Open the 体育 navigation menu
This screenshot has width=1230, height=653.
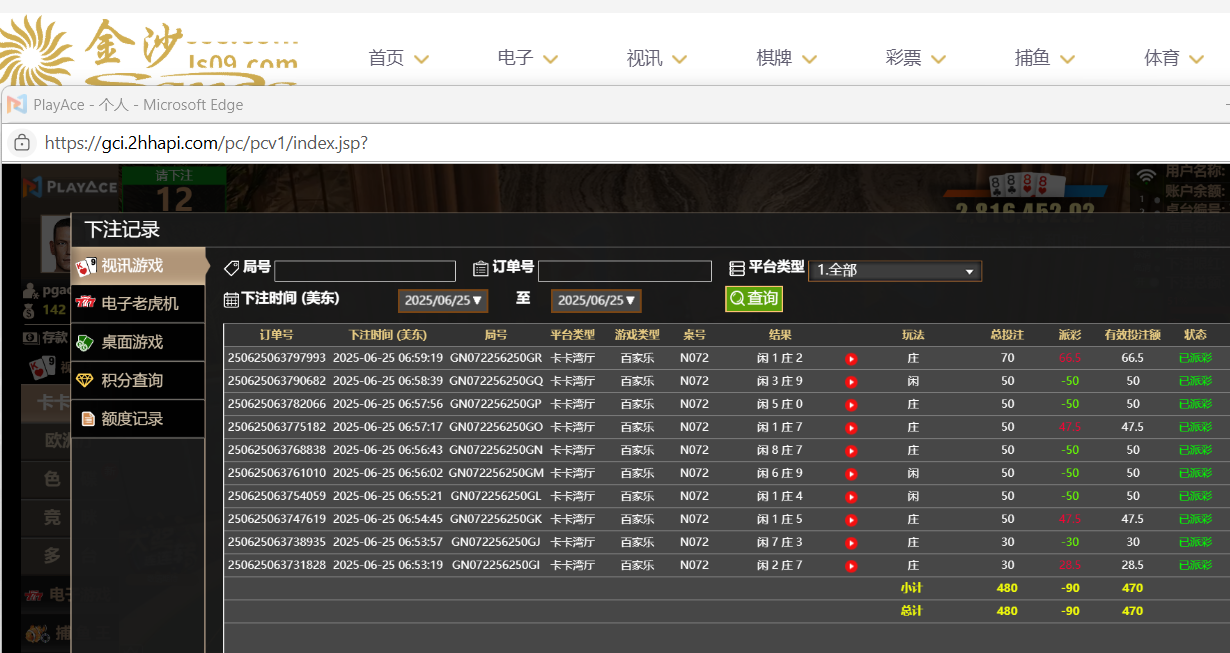[x=1173, y=58]
